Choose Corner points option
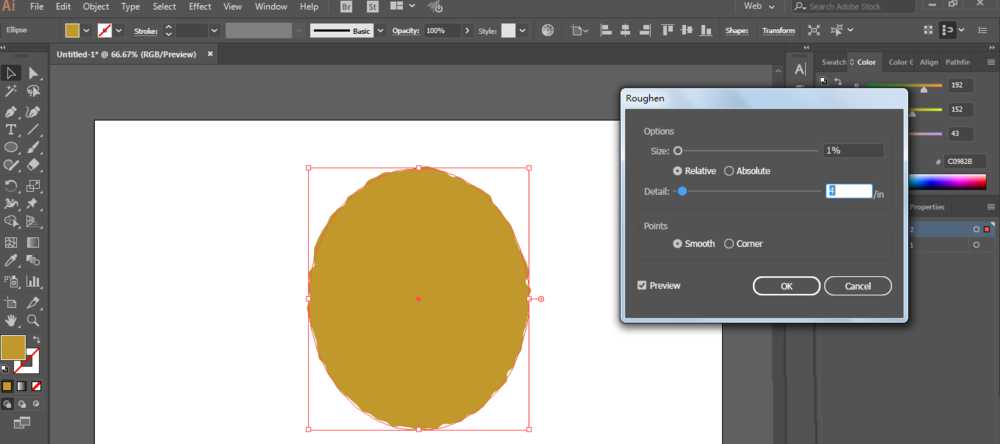 pyautogui.click(x=729, y=244)
